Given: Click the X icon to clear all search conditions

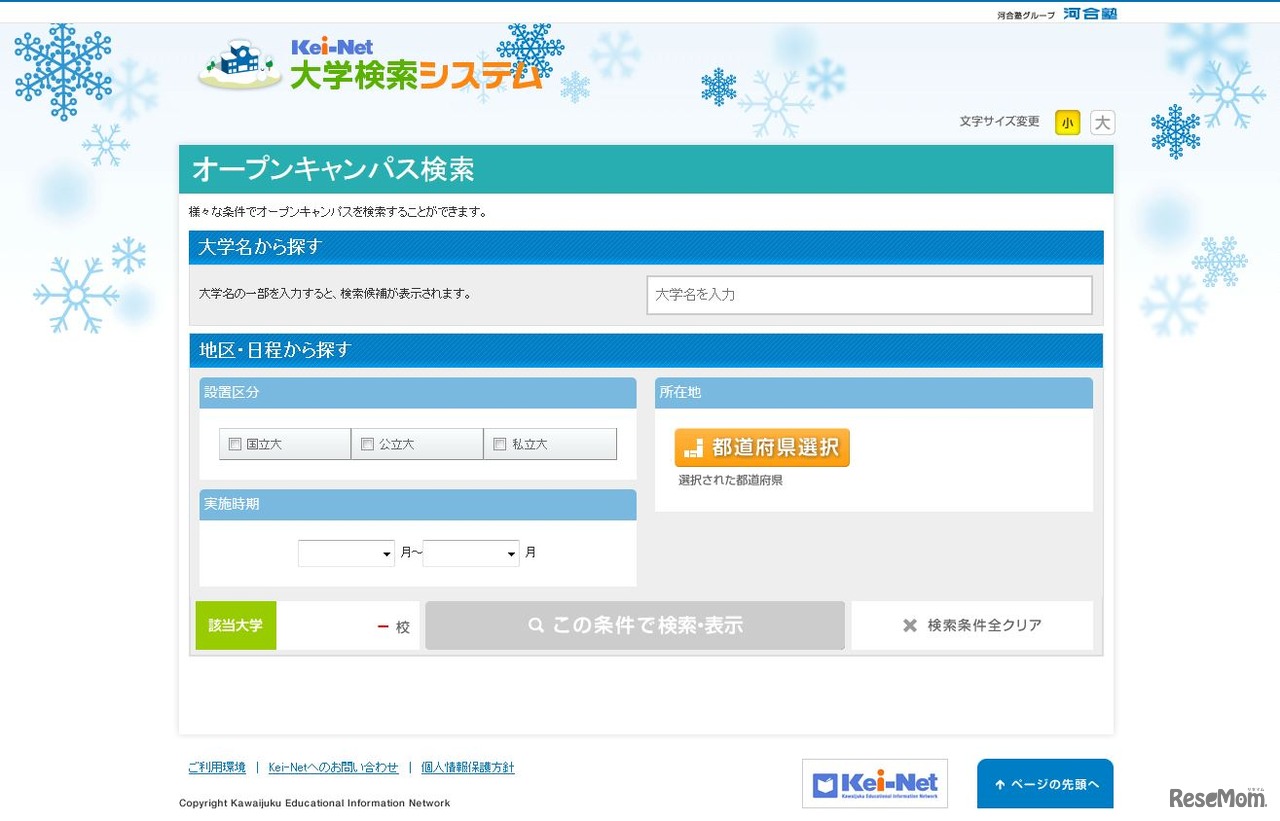Looking at the screenshot, I should (909, 625).
